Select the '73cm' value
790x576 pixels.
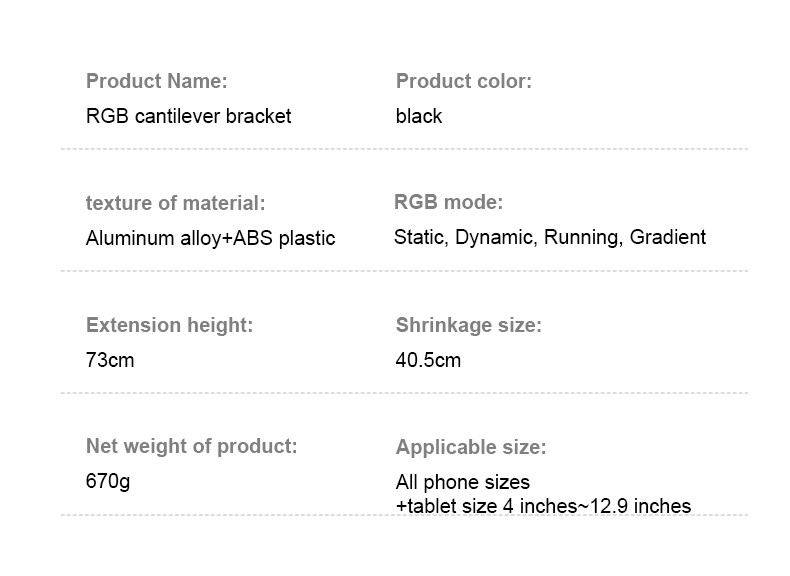coord(109,360)
